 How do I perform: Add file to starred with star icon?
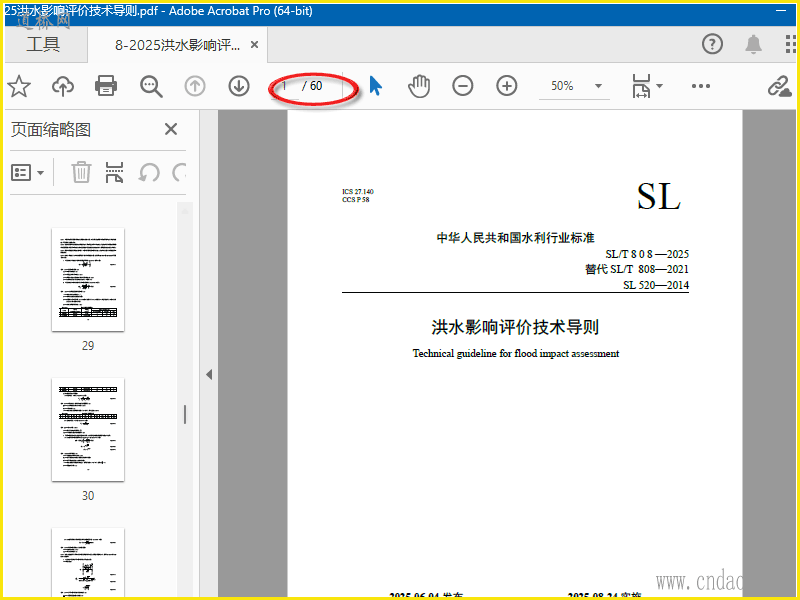(x=19, y=86)
